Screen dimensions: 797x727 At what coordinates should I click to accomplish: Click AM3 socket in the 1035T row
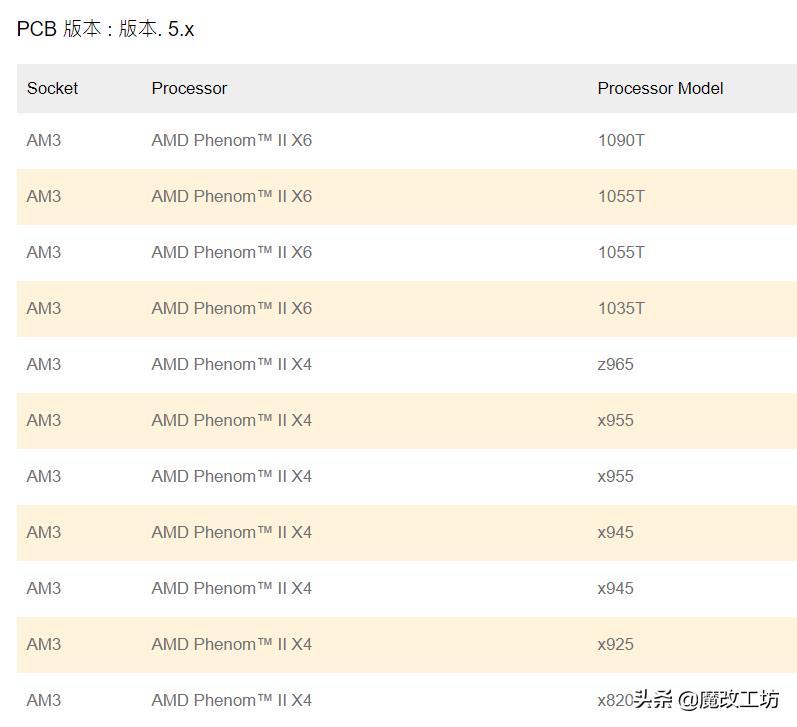tap(44, 308)
